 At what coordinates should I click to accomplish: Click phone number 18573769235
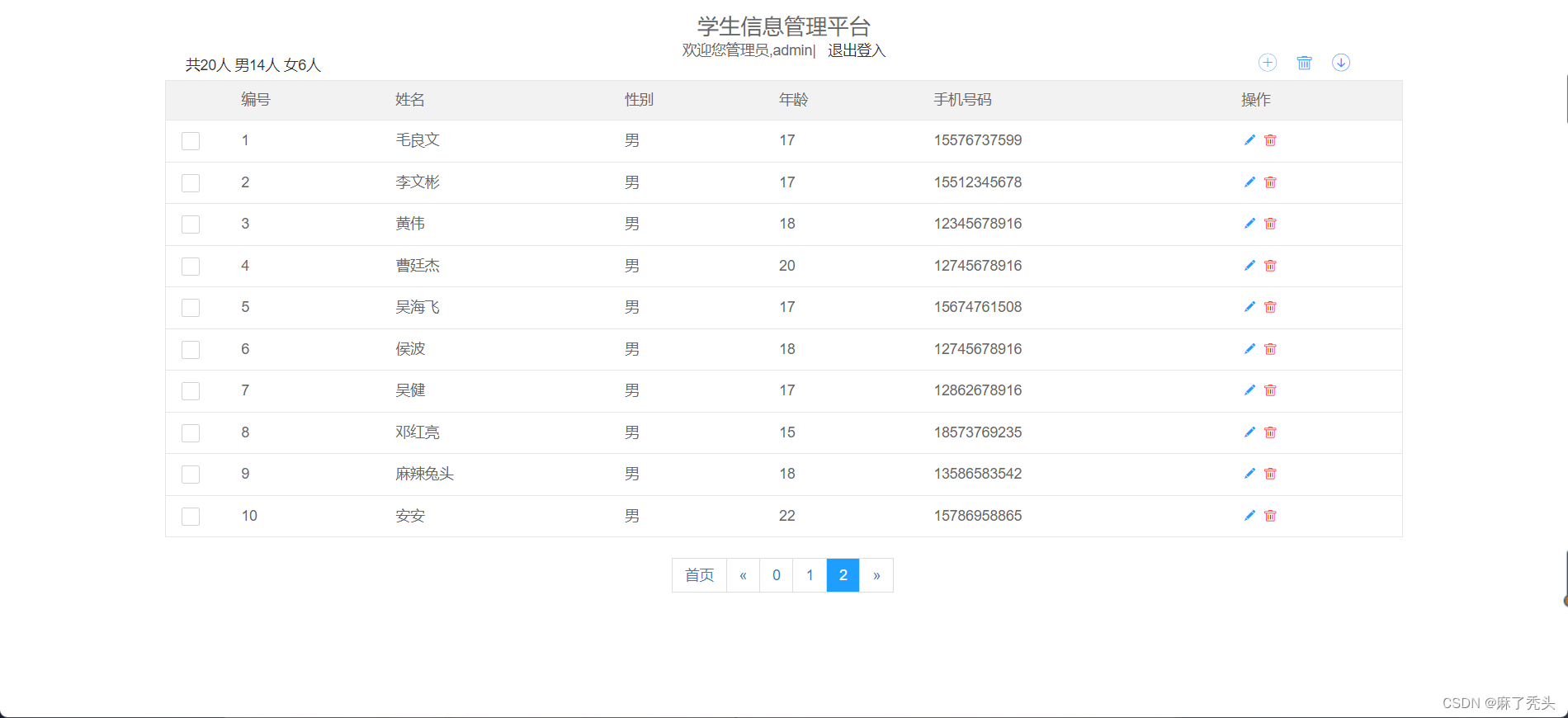pyautogui.click(x=978, y=432)
